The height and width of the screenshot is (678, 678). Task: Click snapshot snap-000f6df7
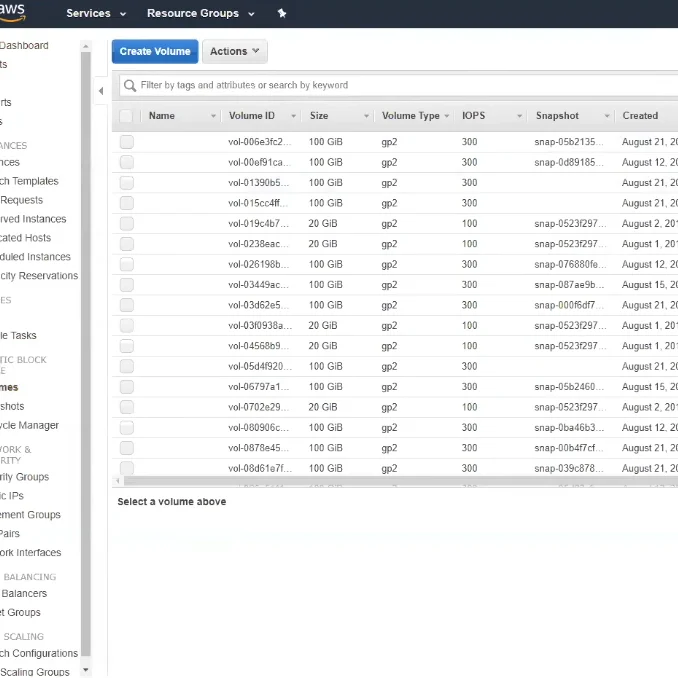click(x=569, y=305)
